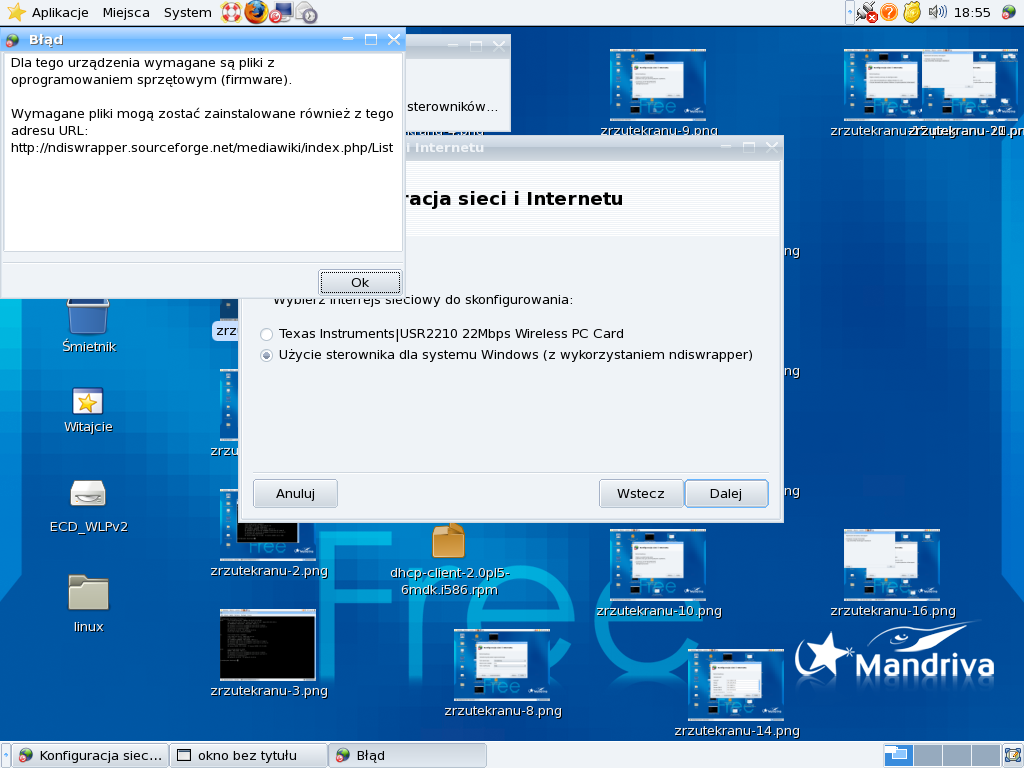
Task: Expand the notification area arrow handle
Action: click(x=849, y=12)
